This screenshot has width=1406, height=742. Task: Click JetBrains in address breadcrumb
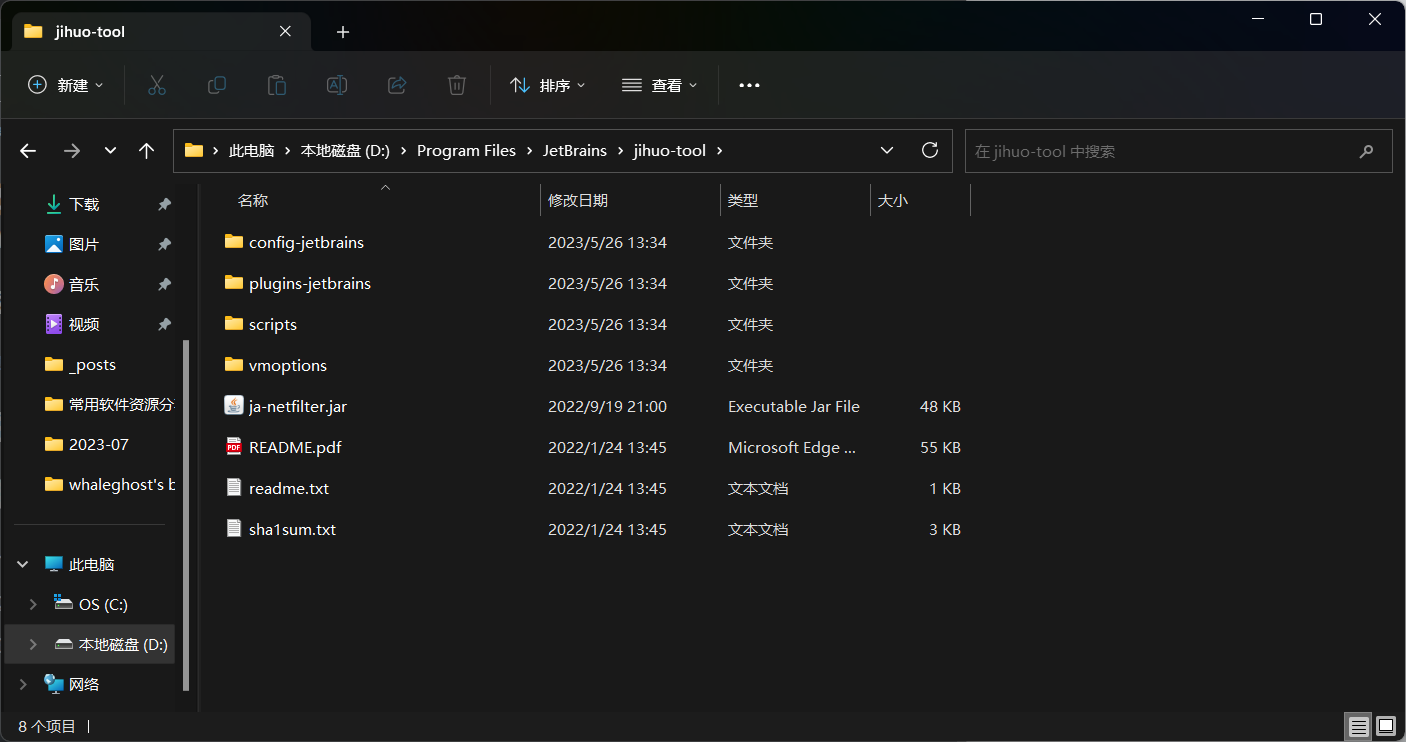pos(575,151)
